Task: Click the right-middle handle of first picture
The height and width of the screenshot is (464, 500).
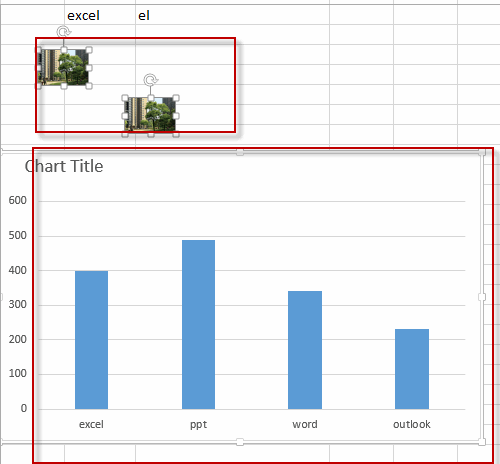Action: coord(89,68)
